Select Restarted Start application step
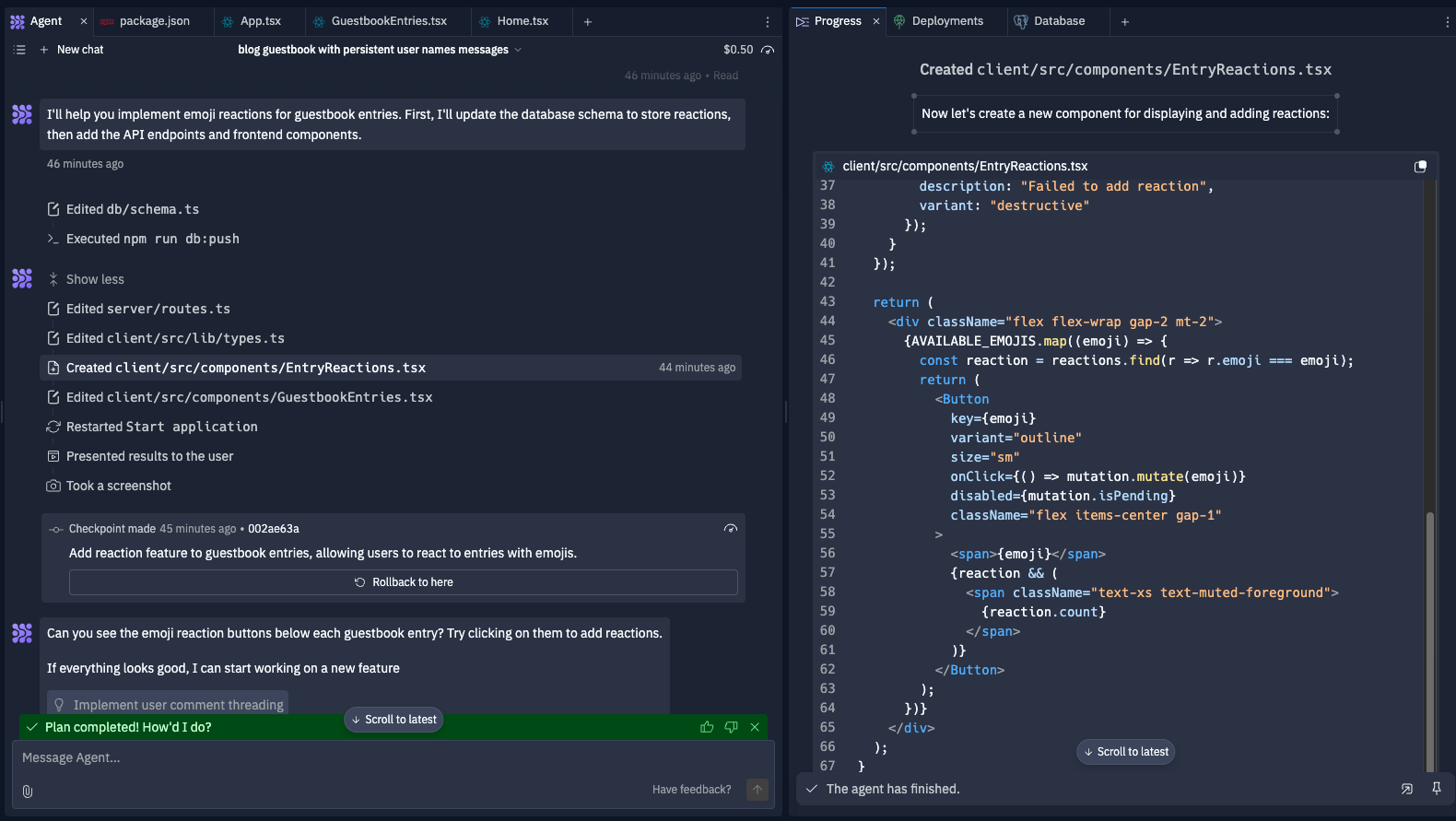 (x=152, y=427)
